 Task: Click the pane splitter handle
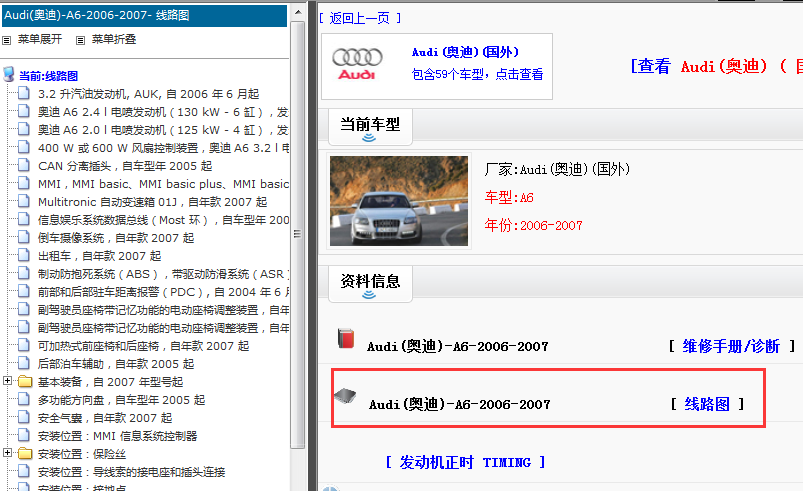311,246
